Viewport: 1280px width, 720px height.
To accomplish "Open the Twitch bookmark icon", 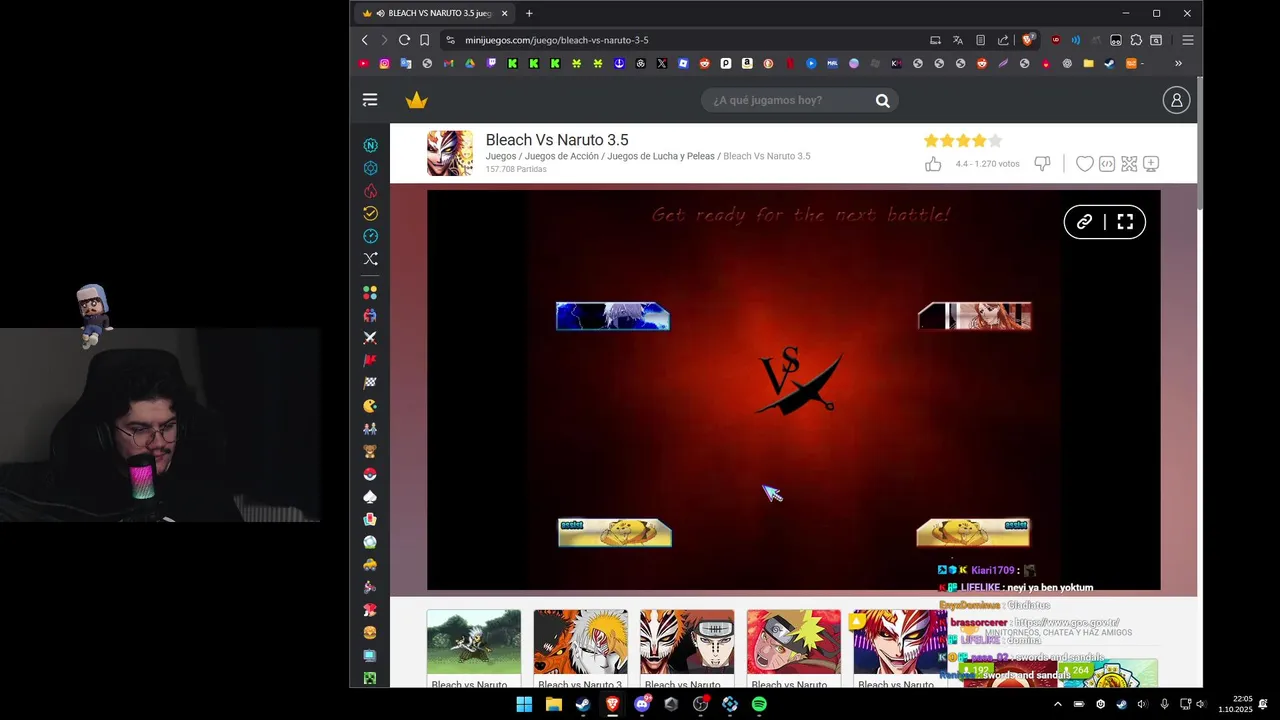I will point(491,63).
